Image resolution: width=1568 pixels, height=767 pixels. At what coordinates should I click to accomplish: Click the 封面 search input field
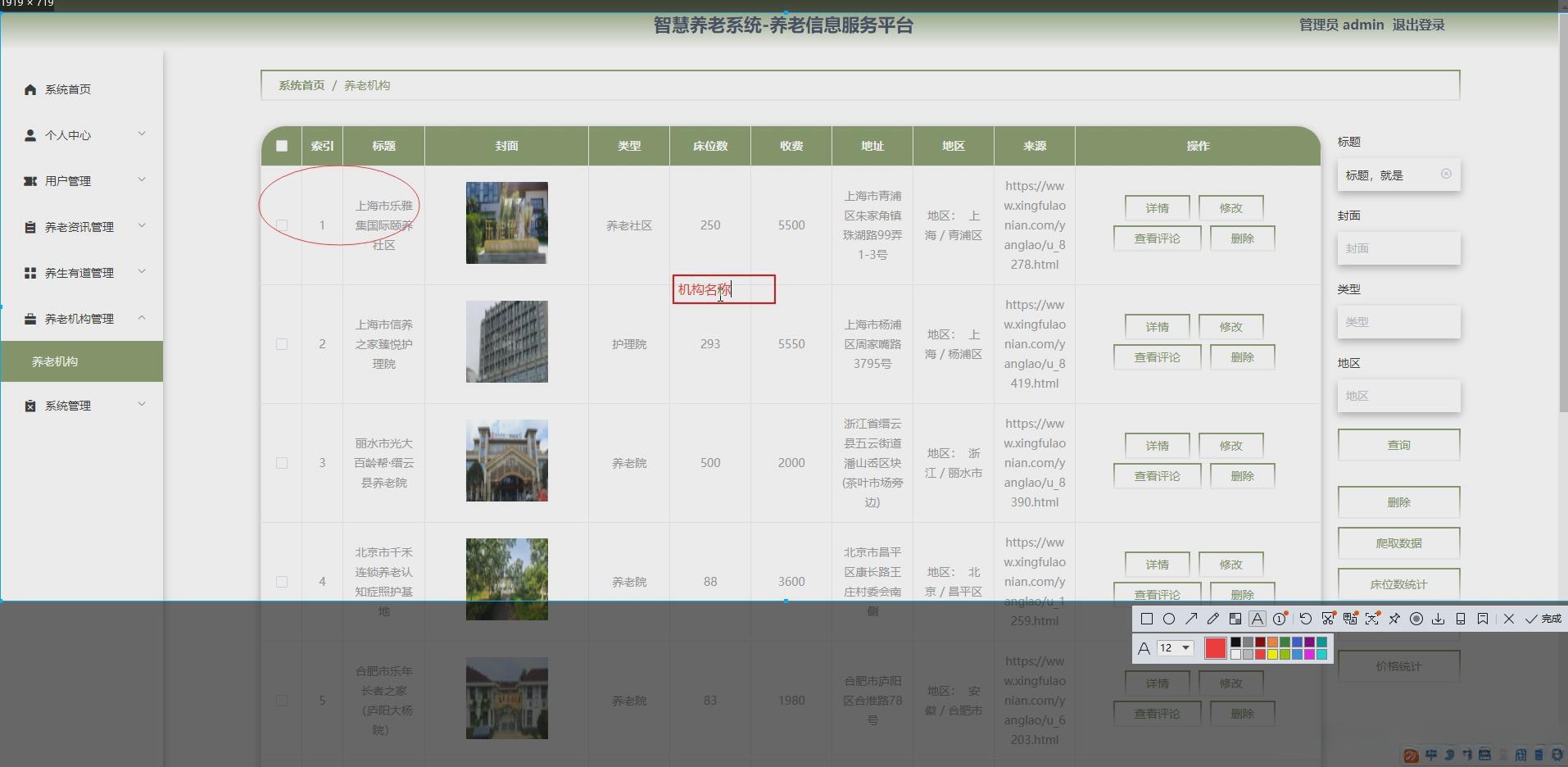tap(1399, 248)
